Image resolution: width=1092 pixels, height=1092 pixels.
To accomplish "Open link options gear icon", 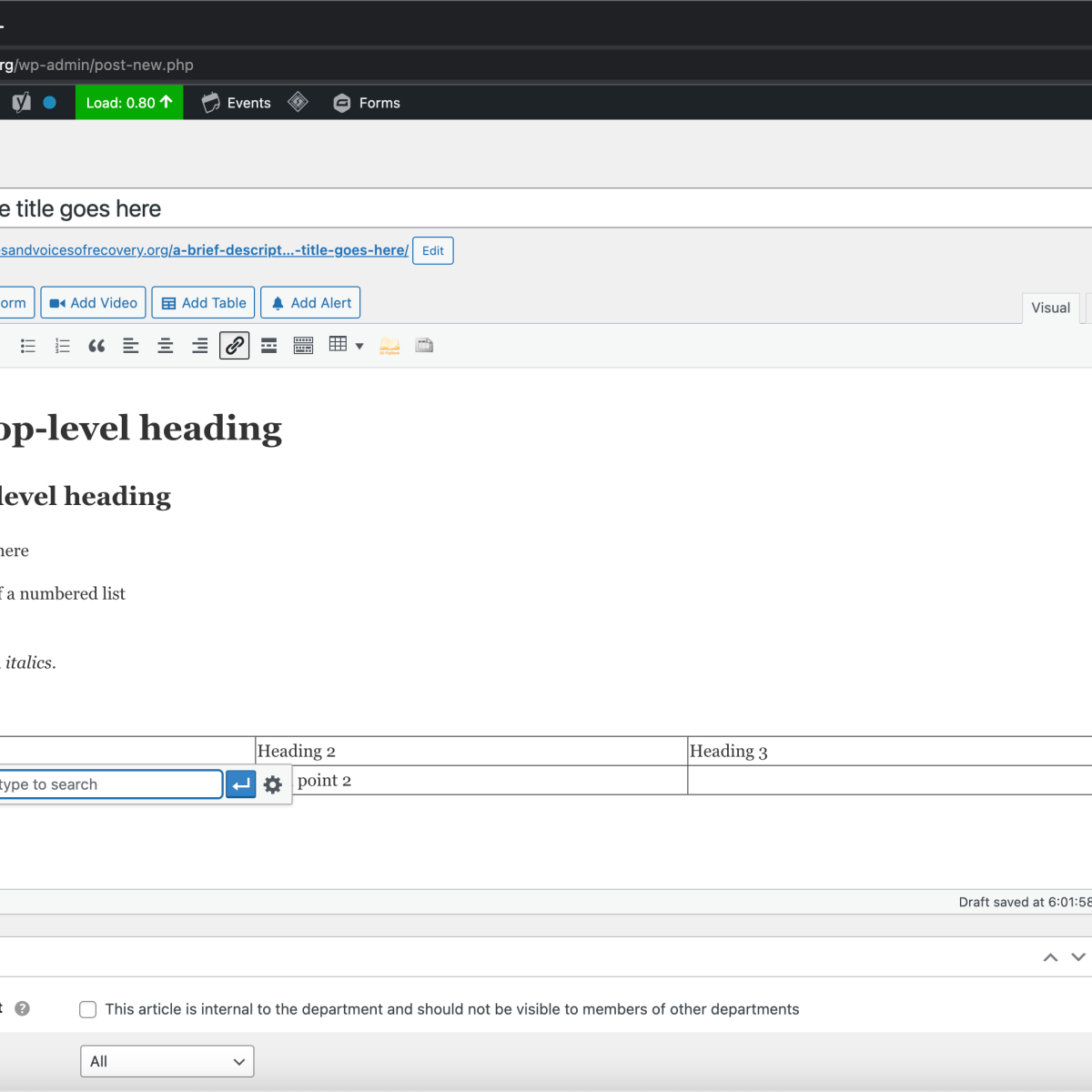I will [273, 784].
